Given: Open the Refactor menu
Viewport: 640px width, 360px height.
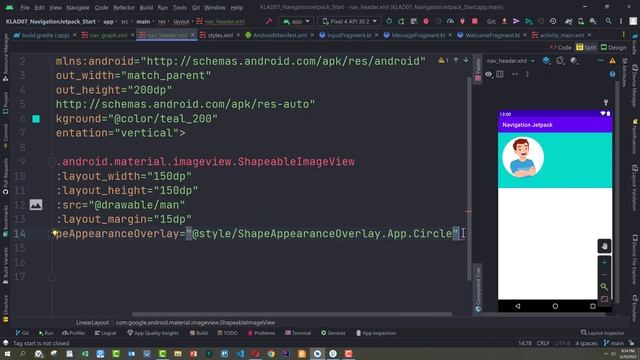Looking at the screenshot, I should [x=124, y=7].
